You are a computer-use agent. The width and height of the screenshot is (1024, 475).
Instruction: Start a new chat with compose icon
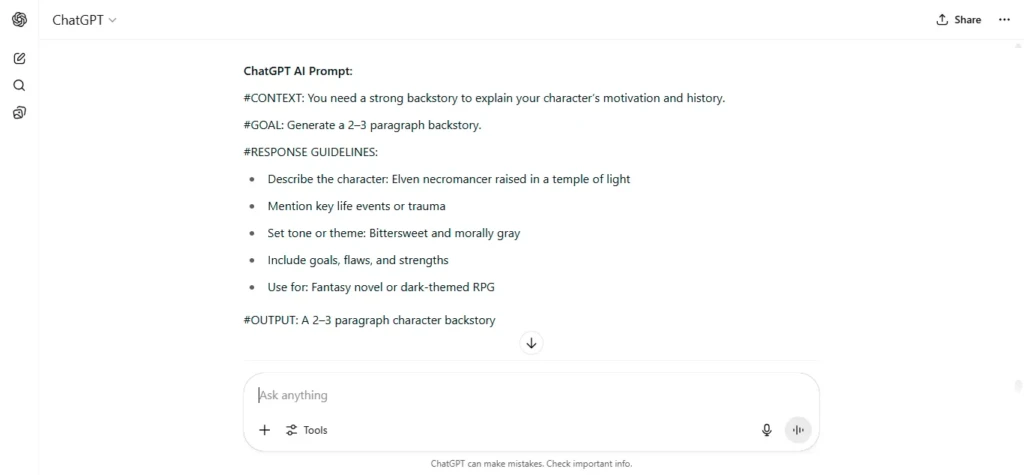[20, 58]
